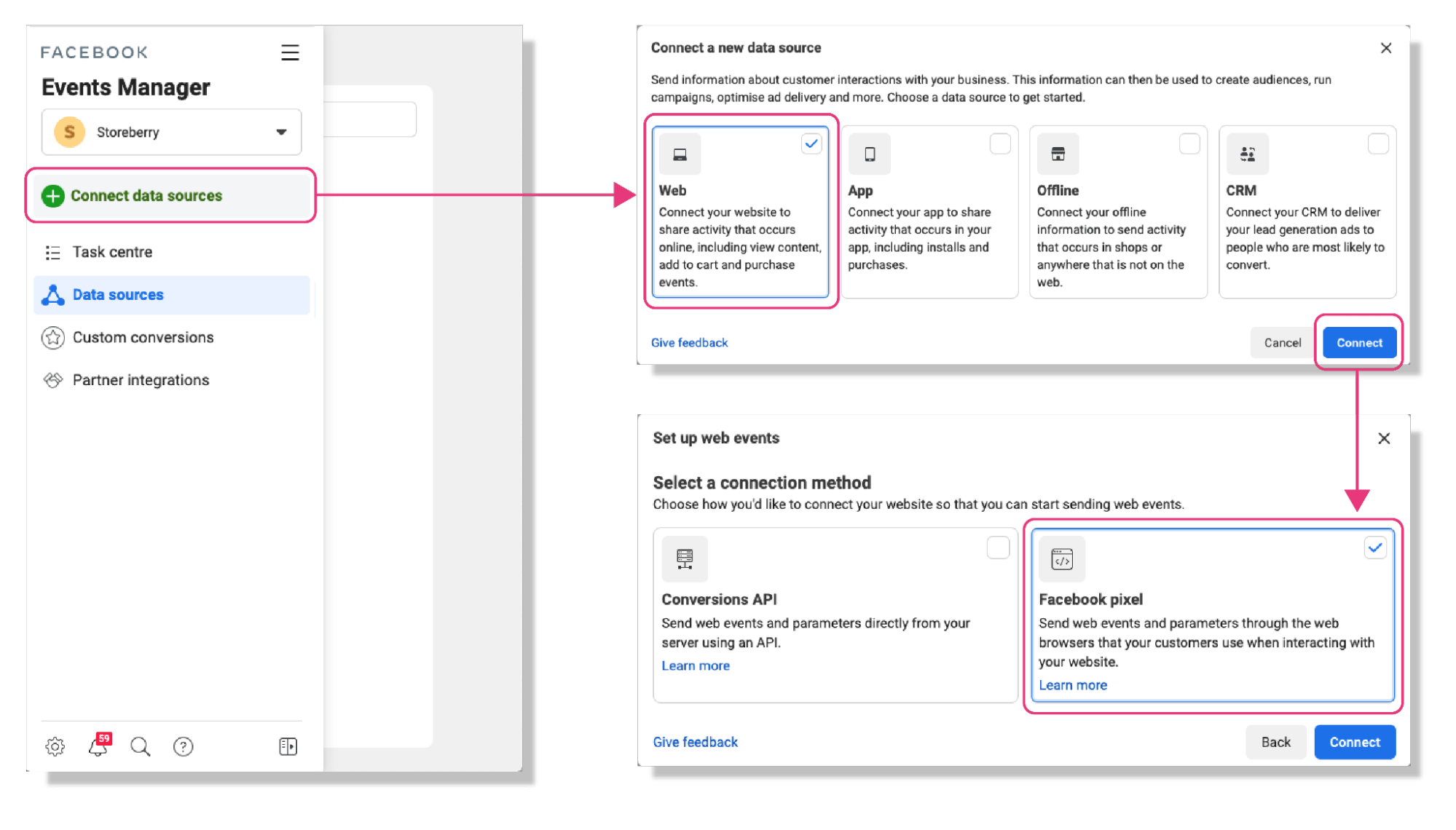
Task: Open notifications bell with 59 badge
Action: coord(99,745)
